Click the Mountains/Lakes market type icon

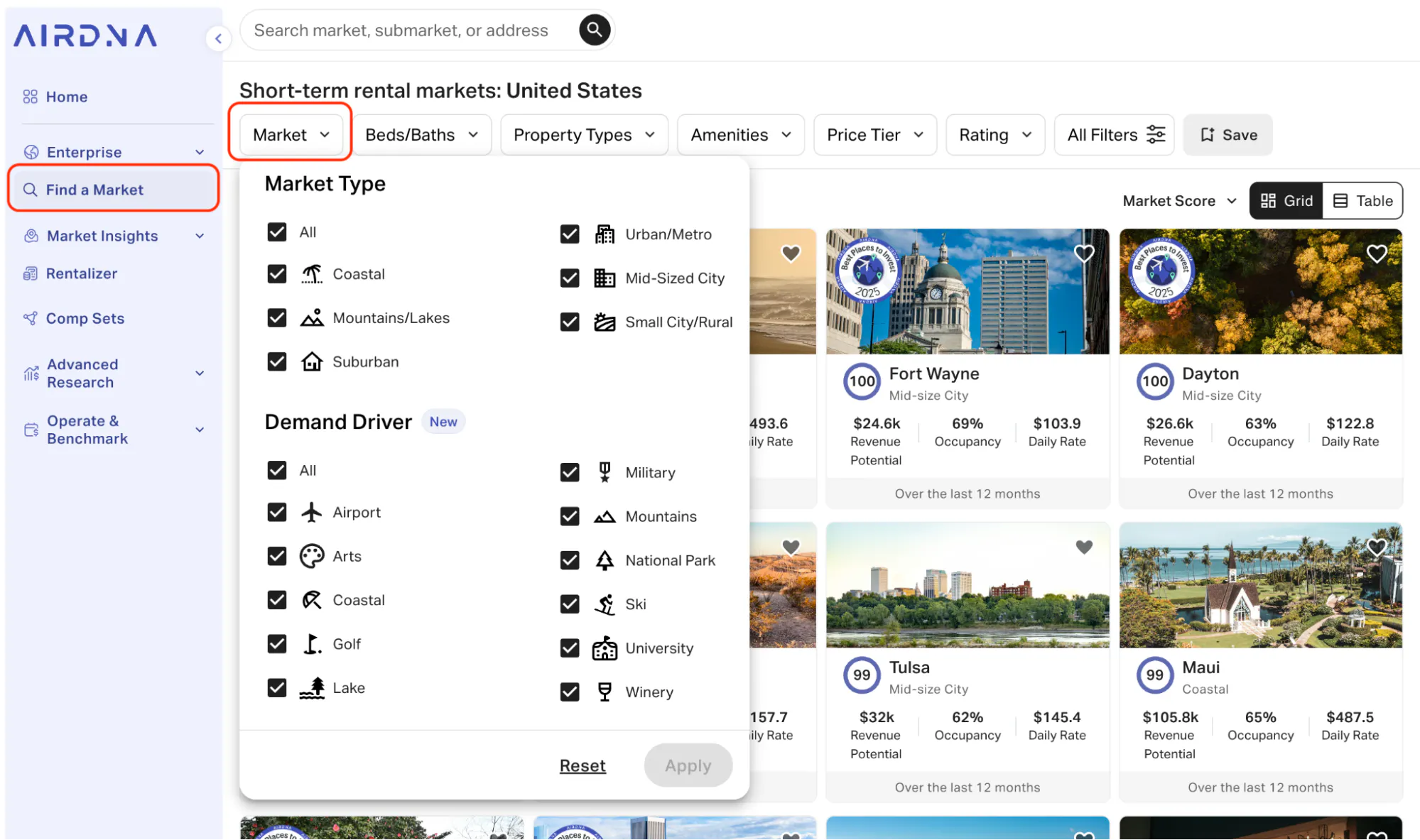tap(312, 317)
